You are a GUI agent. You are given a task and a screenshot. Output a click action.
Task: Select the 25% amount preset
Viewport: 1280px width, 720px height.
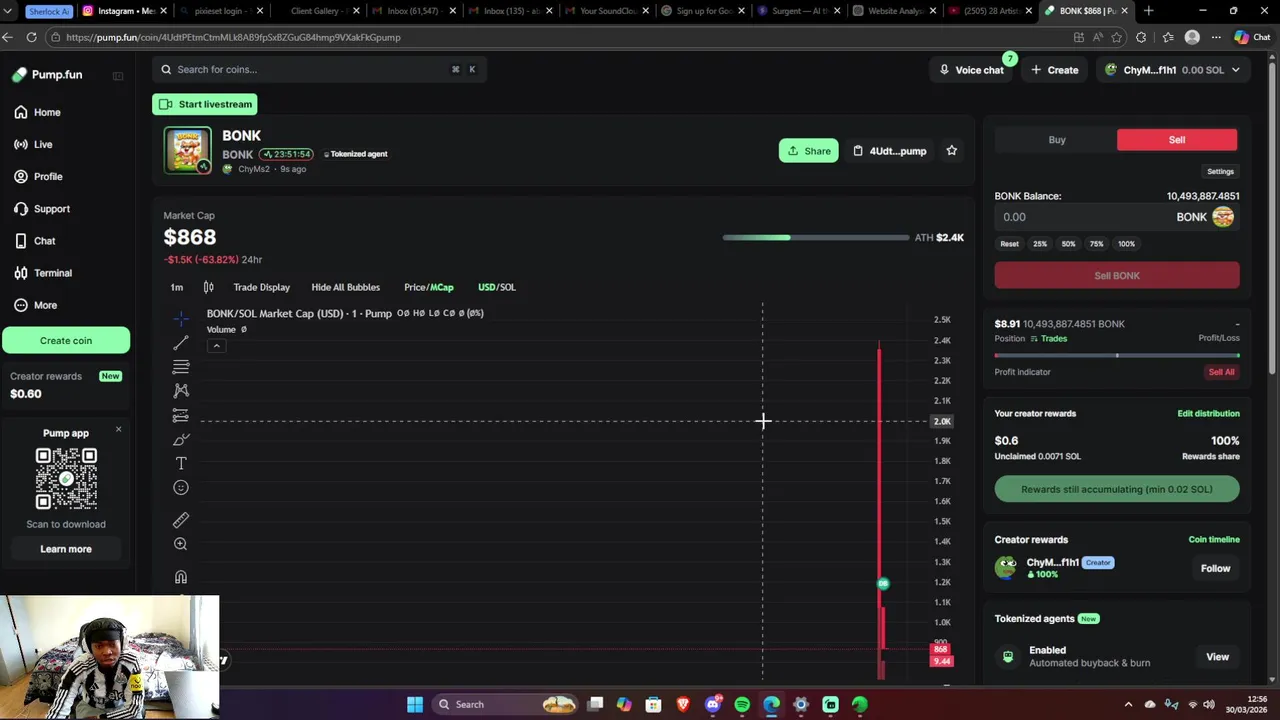coord(1040,244)
